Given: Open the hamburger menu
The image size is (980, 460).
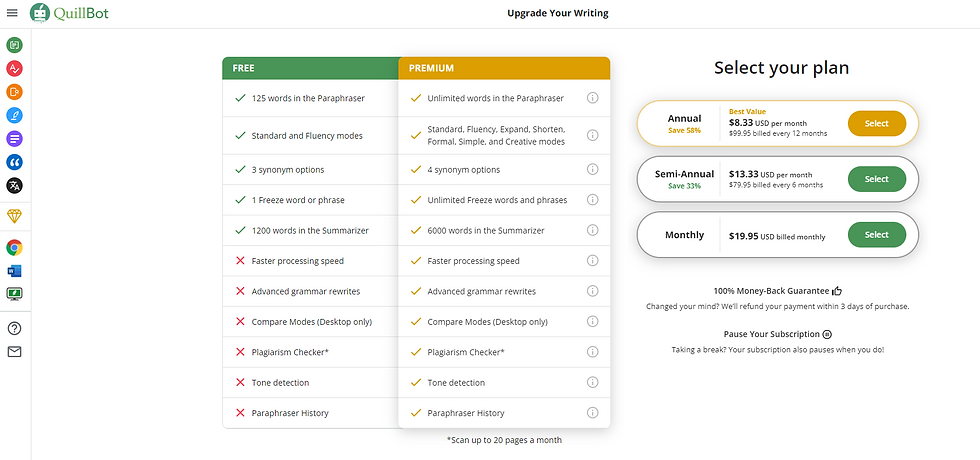Looking at the screenshot, I should (x=12, y=12).
